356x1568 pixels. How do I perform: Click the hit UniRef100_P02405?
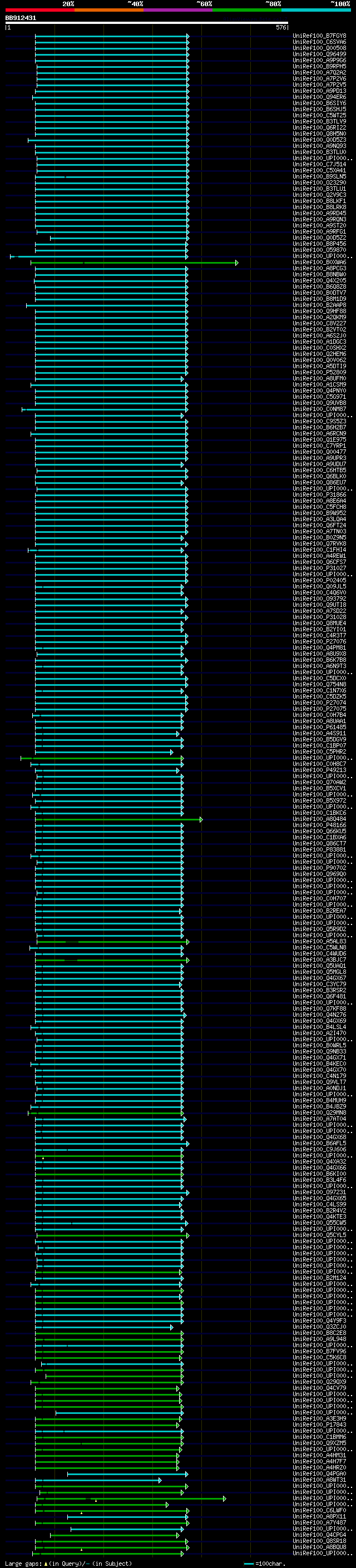click(319, 581)
